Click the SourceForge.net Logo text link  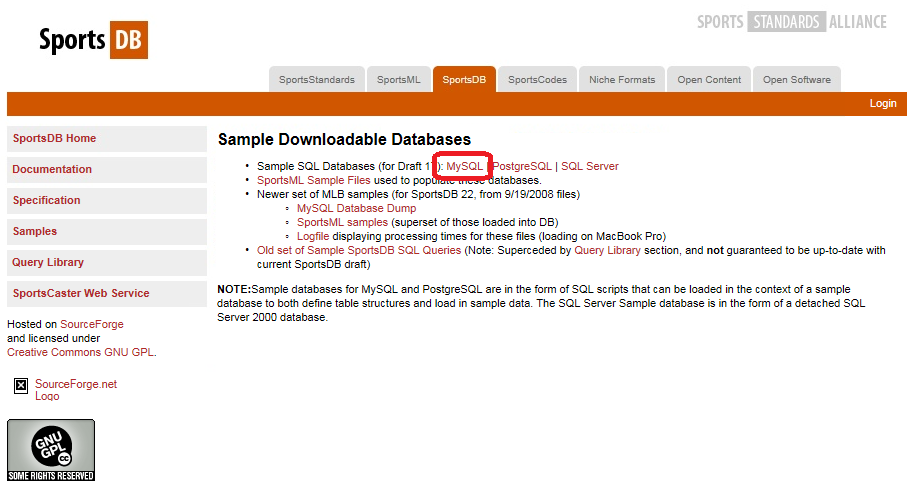click(75, 390)
